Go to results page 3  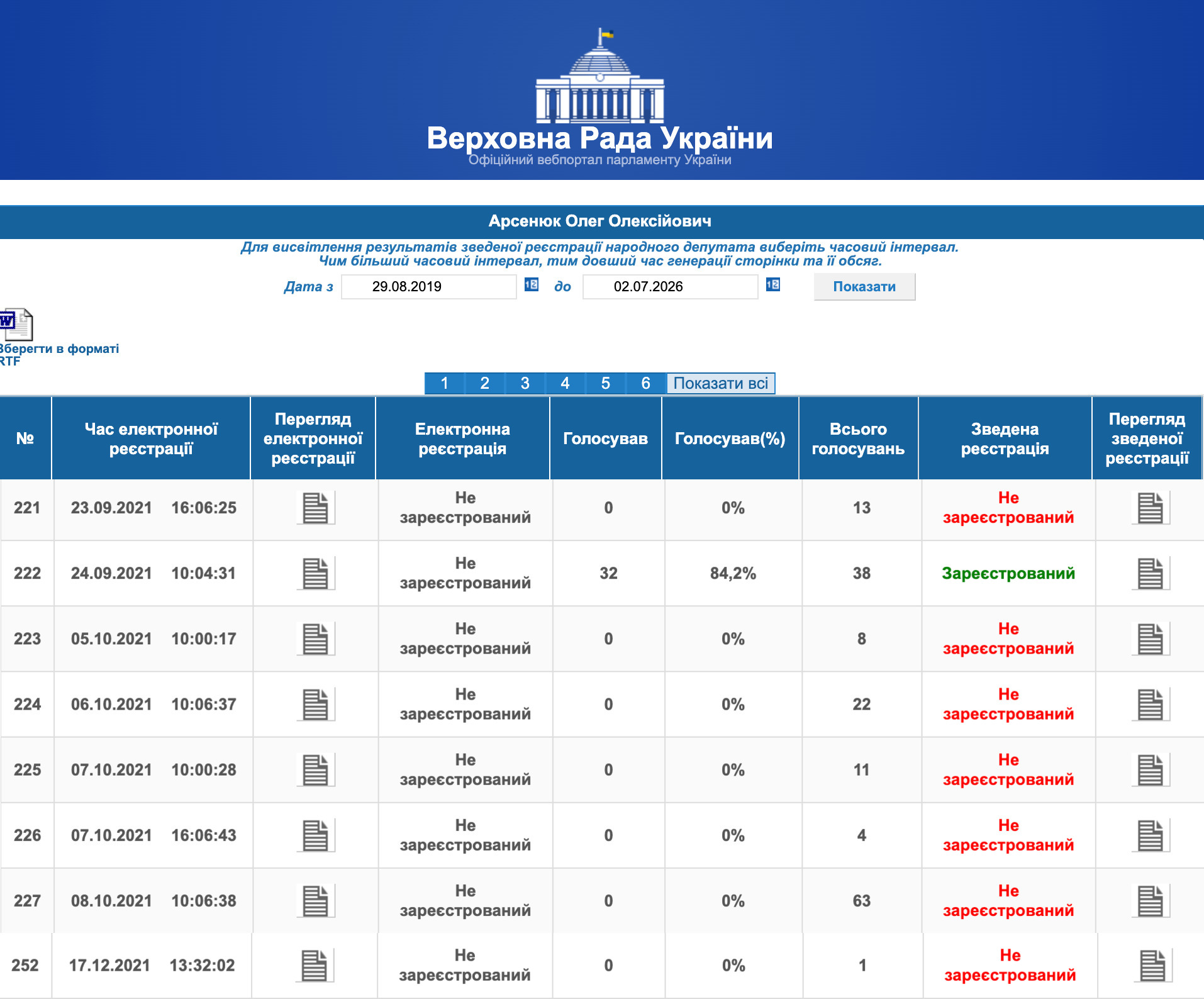pyautogui.click(x=525, y=383)
